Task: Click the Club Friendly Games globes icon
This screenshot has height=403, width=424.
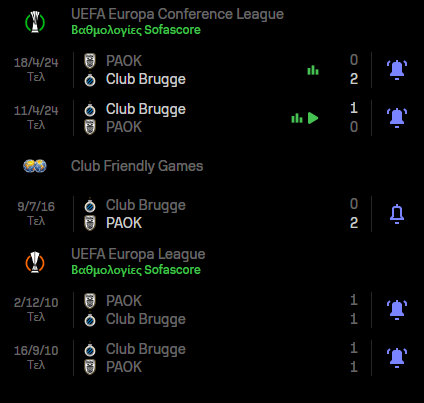Action: click(x=35, y=166)
